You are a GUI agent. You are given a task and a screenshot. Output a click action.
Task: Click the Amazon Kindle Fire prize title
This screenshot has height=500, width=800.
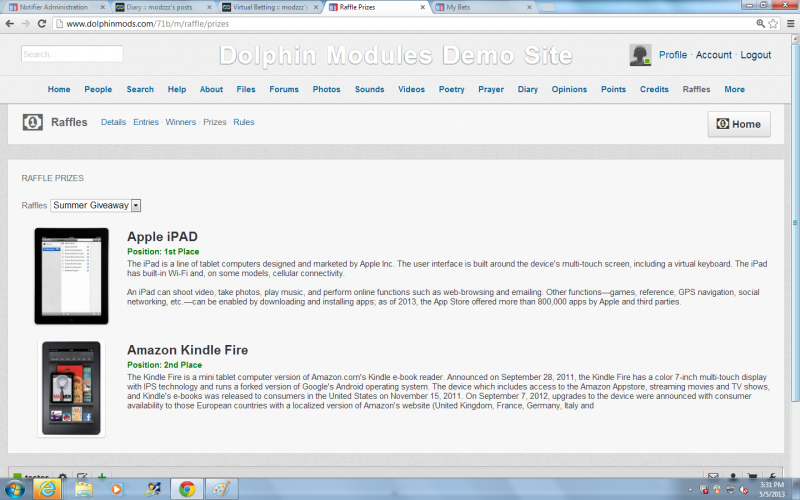[x=187, y=350]
